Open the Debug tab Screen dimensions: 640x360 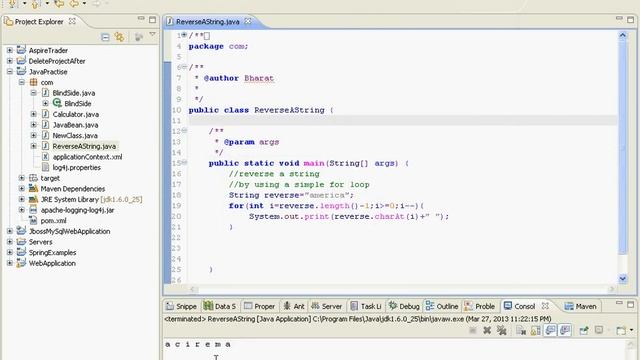click(404, 306)
